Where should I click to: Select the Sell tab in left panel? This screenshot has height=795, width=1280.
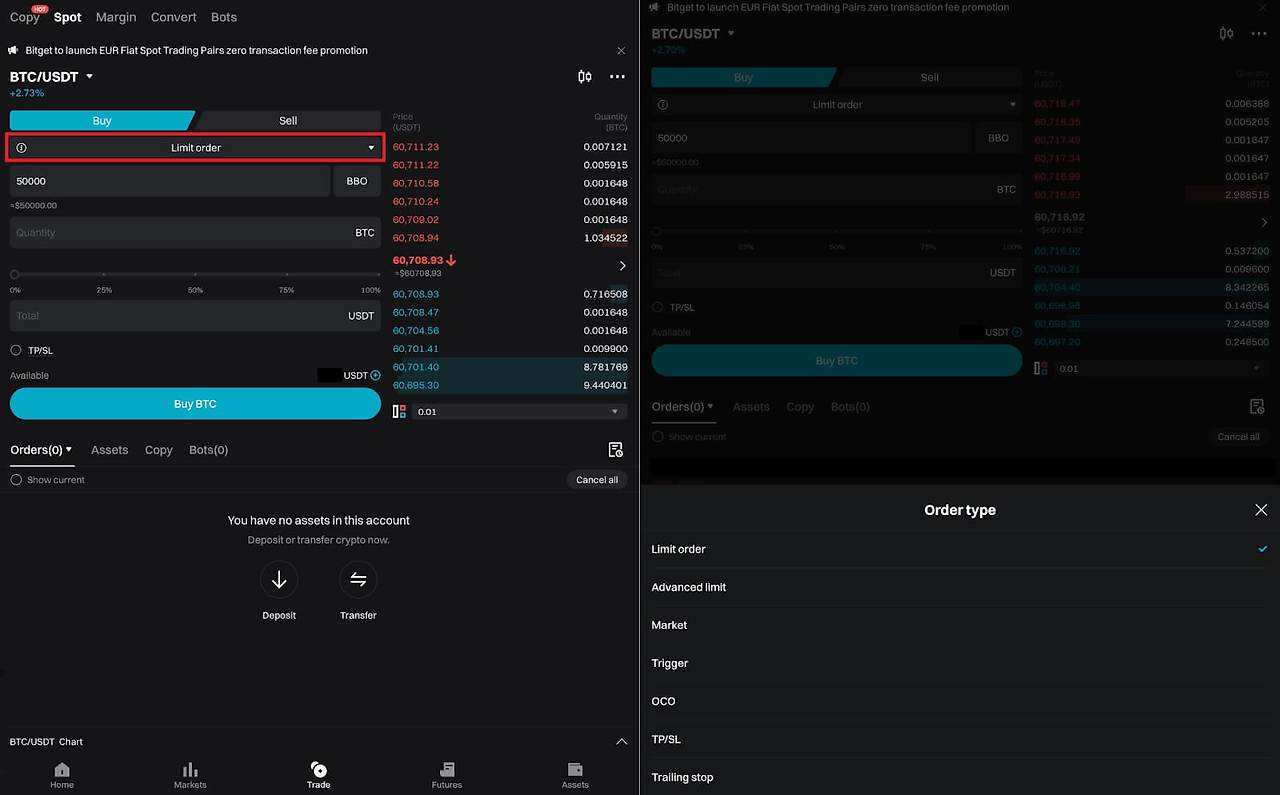click(288, 121)
